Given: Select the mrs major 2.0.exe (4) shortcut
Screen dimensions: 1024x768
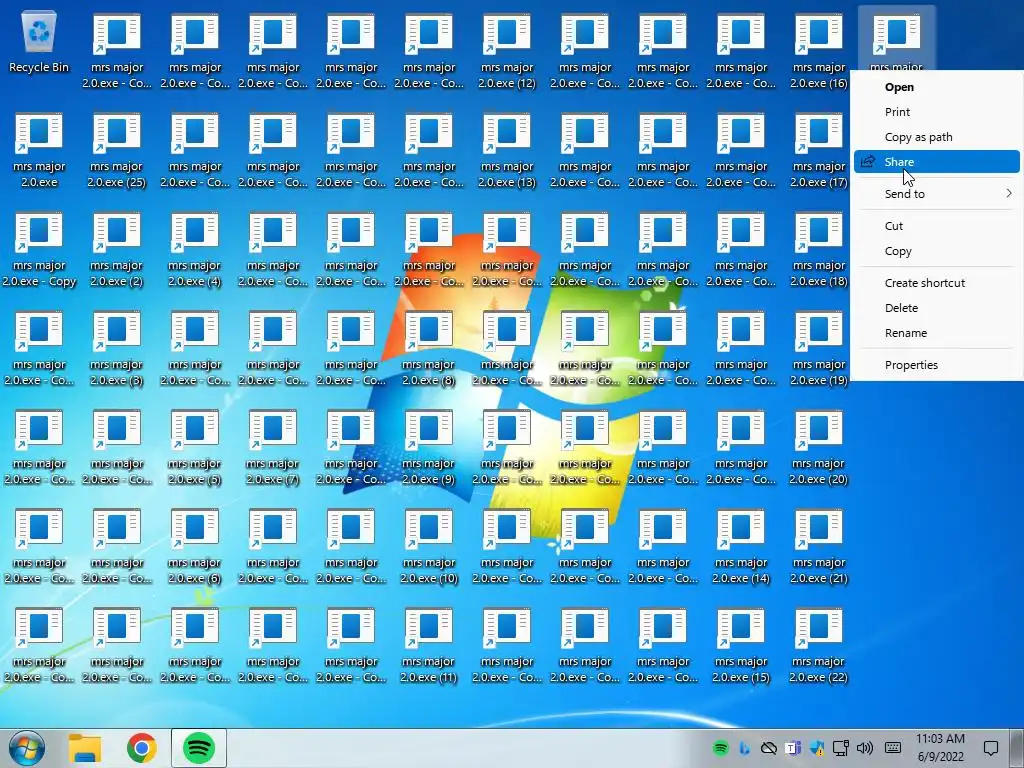Looking at the screenshot, I should pos(195,251).
